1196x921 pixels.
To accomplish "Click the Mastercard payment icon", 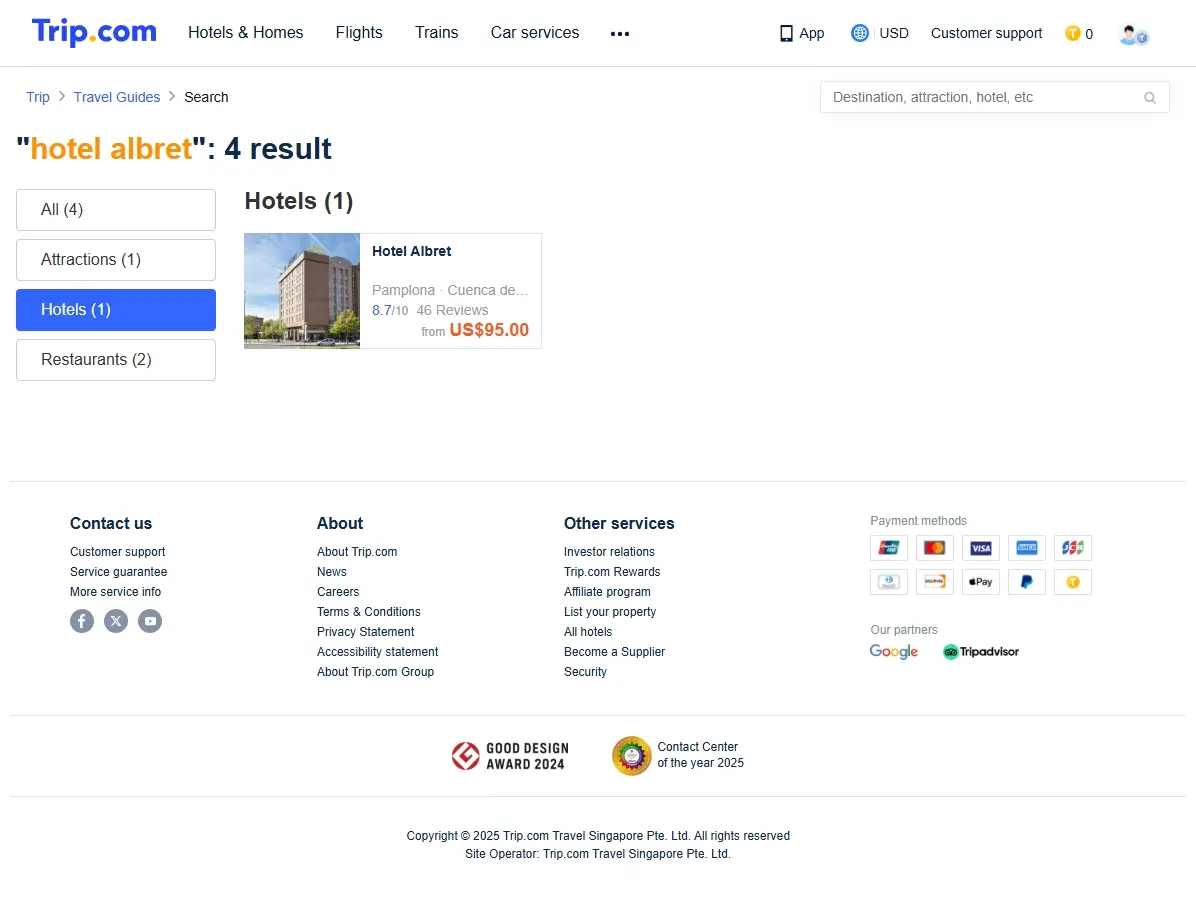I will coord(934,548).
